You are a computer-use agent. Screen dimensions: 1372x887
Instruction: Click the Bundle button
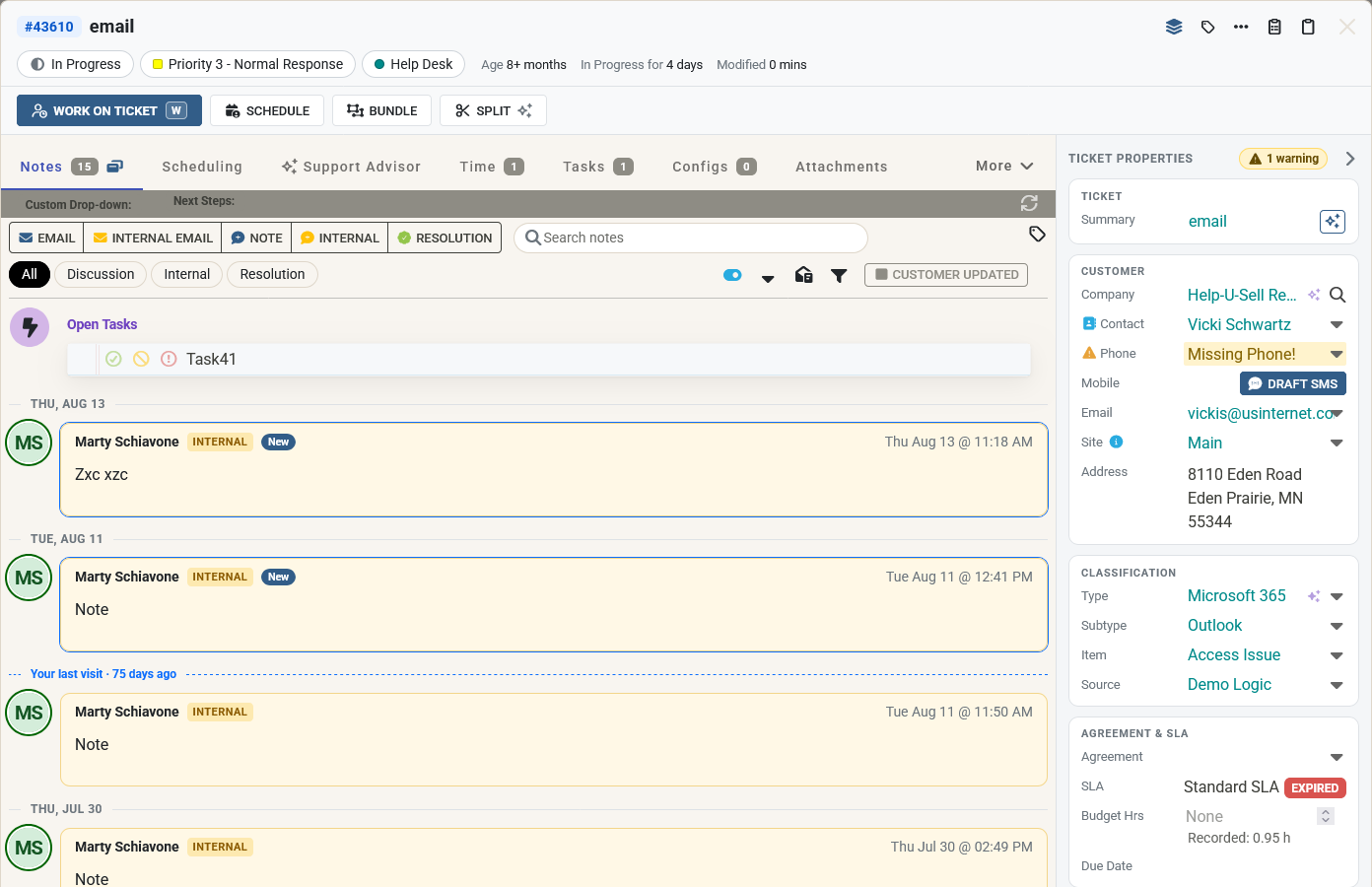pyautogui.click(x=382, y=110)
